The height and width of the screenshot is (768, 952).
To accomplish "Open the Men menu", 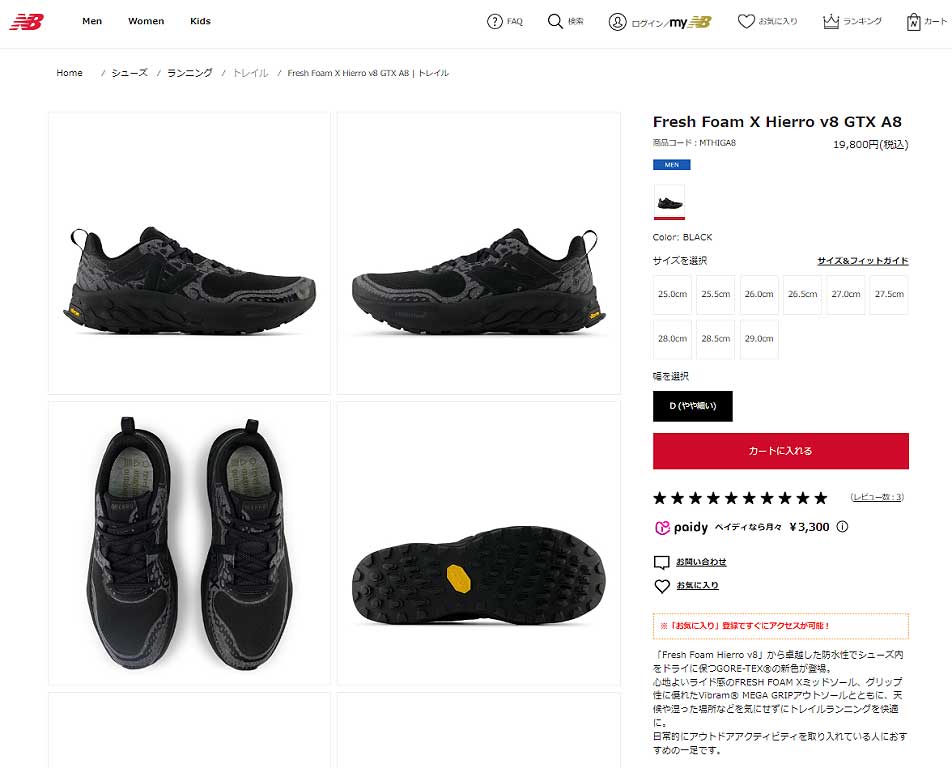I will [92, 21].
